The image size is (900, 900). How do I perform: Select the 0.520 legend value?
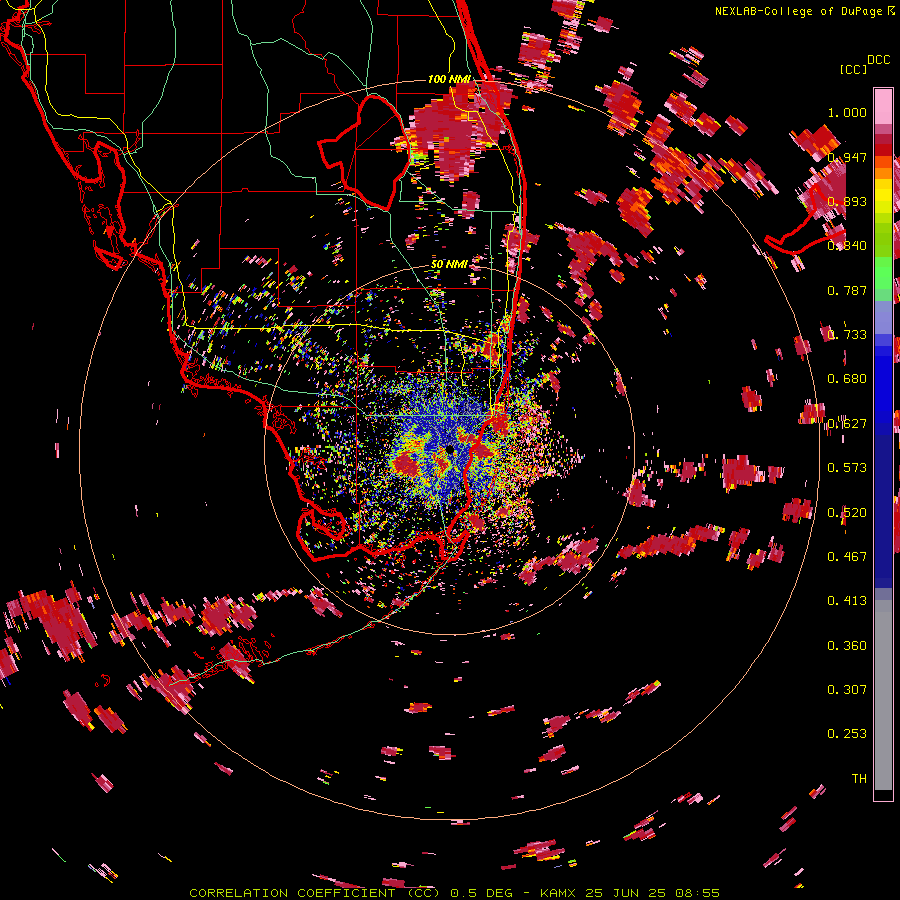coord(847,513)
